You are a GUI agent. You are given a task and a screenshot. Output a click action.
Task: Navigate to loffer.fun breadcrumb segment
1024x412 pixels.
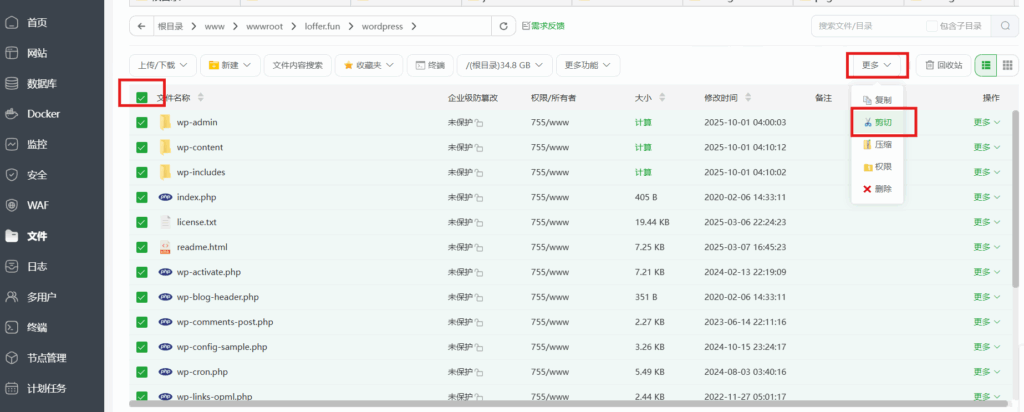322,27
